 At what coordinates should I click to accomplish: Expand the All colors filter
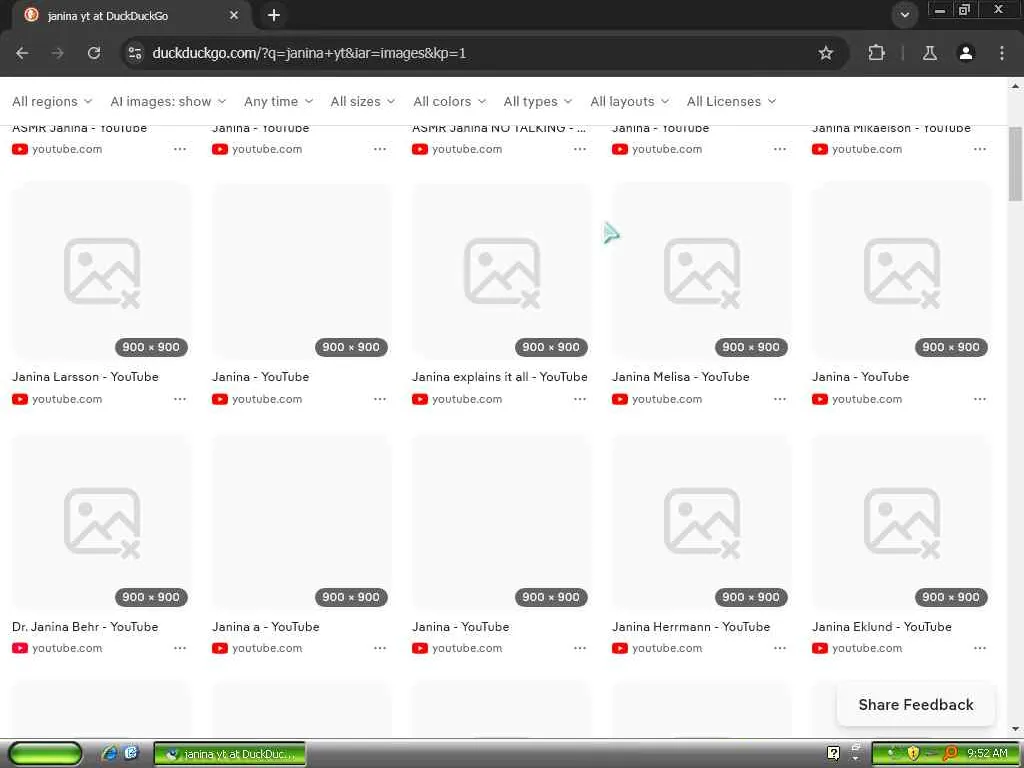[x=449, y=101]
